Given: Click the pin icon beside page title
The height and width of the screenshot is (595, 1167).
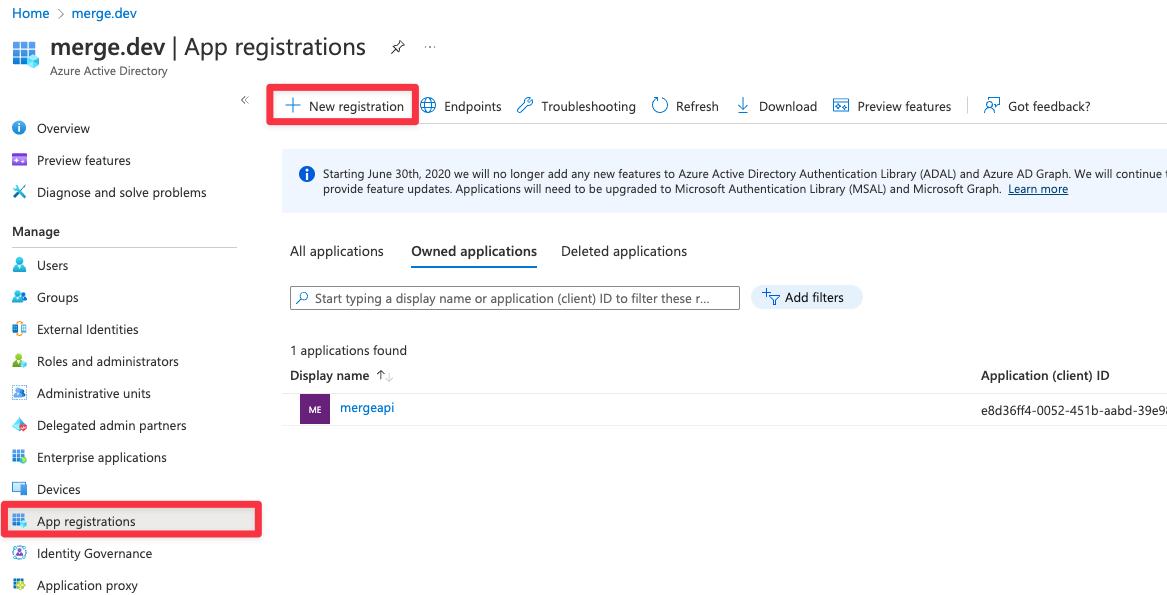Looking at the screenshot, I should 397,47.
